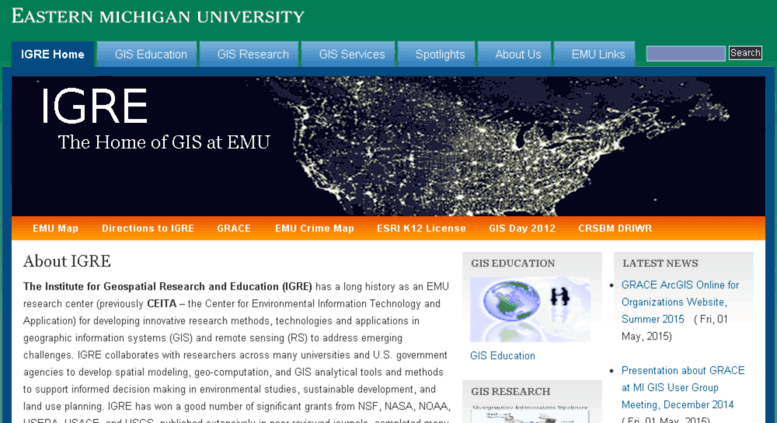Image resolution: width=777 pixels, height=423 pixels.
Task: Click into the site search field
Action: [686, 53]
